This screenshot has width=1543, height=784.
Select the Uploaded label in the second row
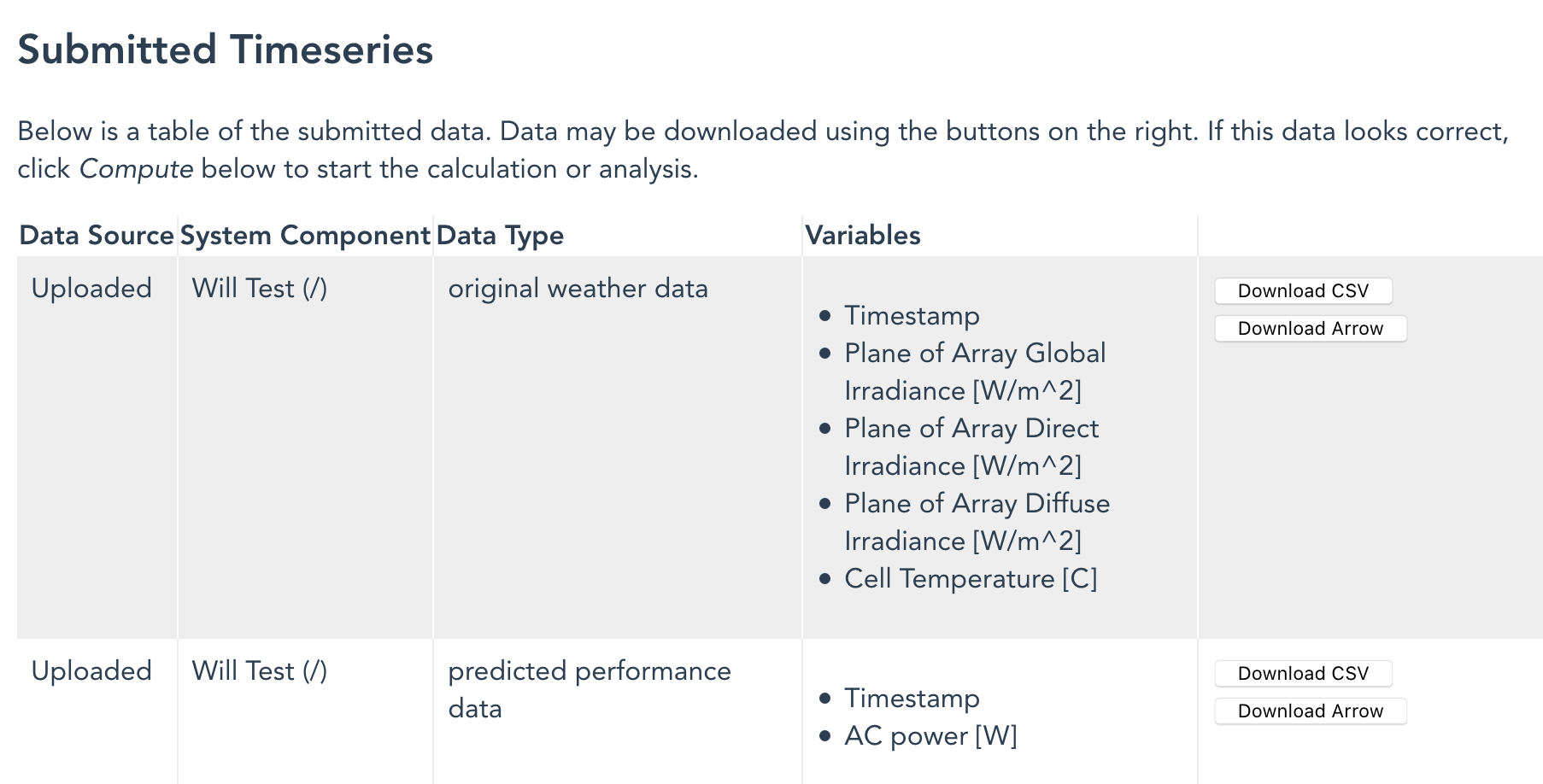coord(93,670)
